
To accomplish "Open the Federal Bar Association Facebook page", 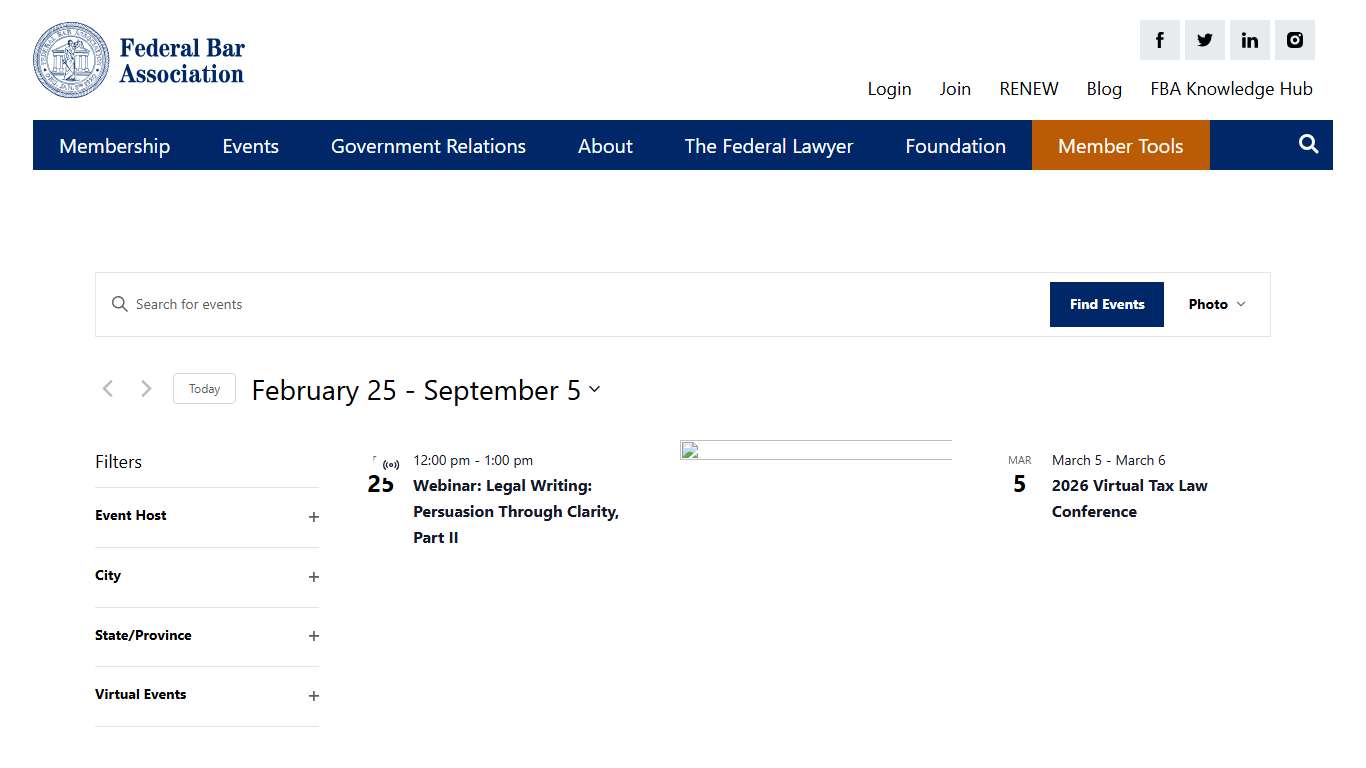I will [1159, 40].
